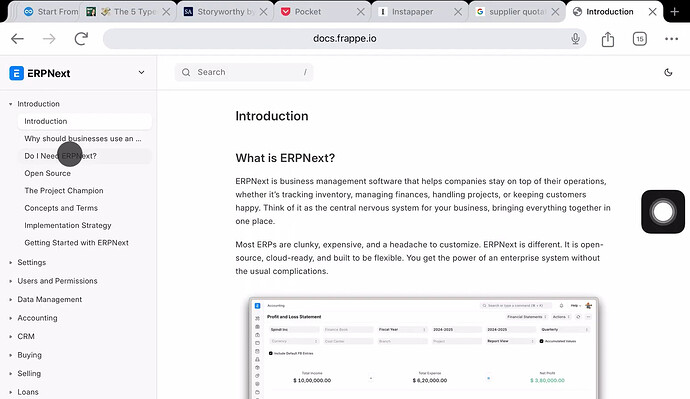Reload the docs.frappe.io page
The height and width of the screenshot is (399, 690).
81,39
